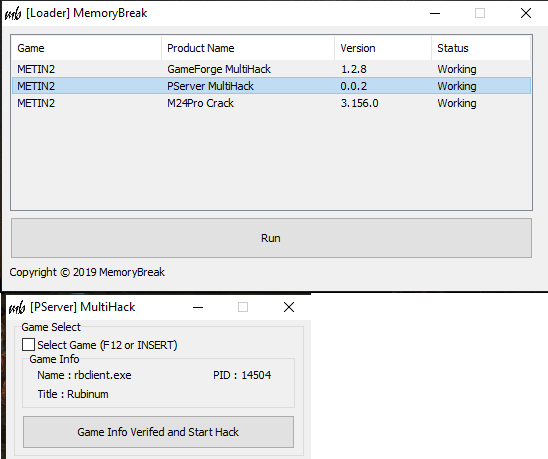This screenshot has width=548, height=459.
Task: Click Working status of PServer MultiHack
Action: pos(457,86)
